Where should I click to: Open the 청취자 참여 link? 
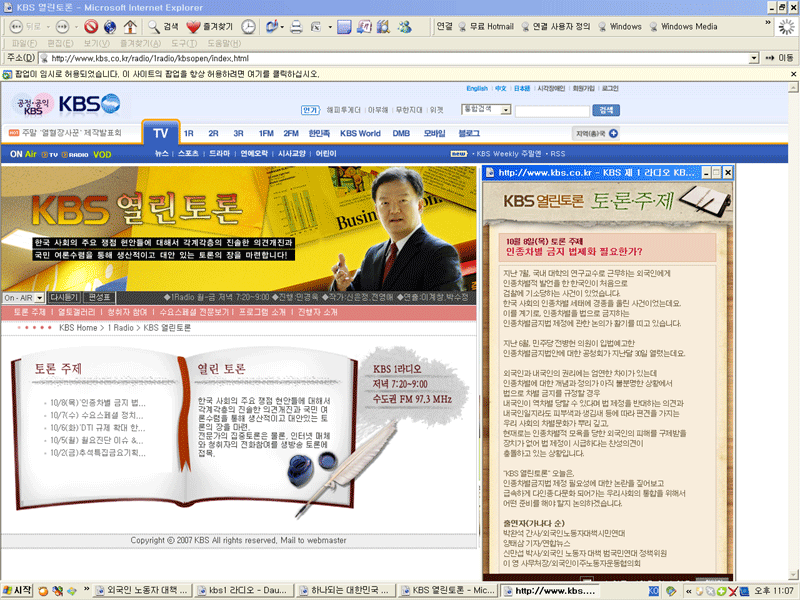tap(127, 312)
